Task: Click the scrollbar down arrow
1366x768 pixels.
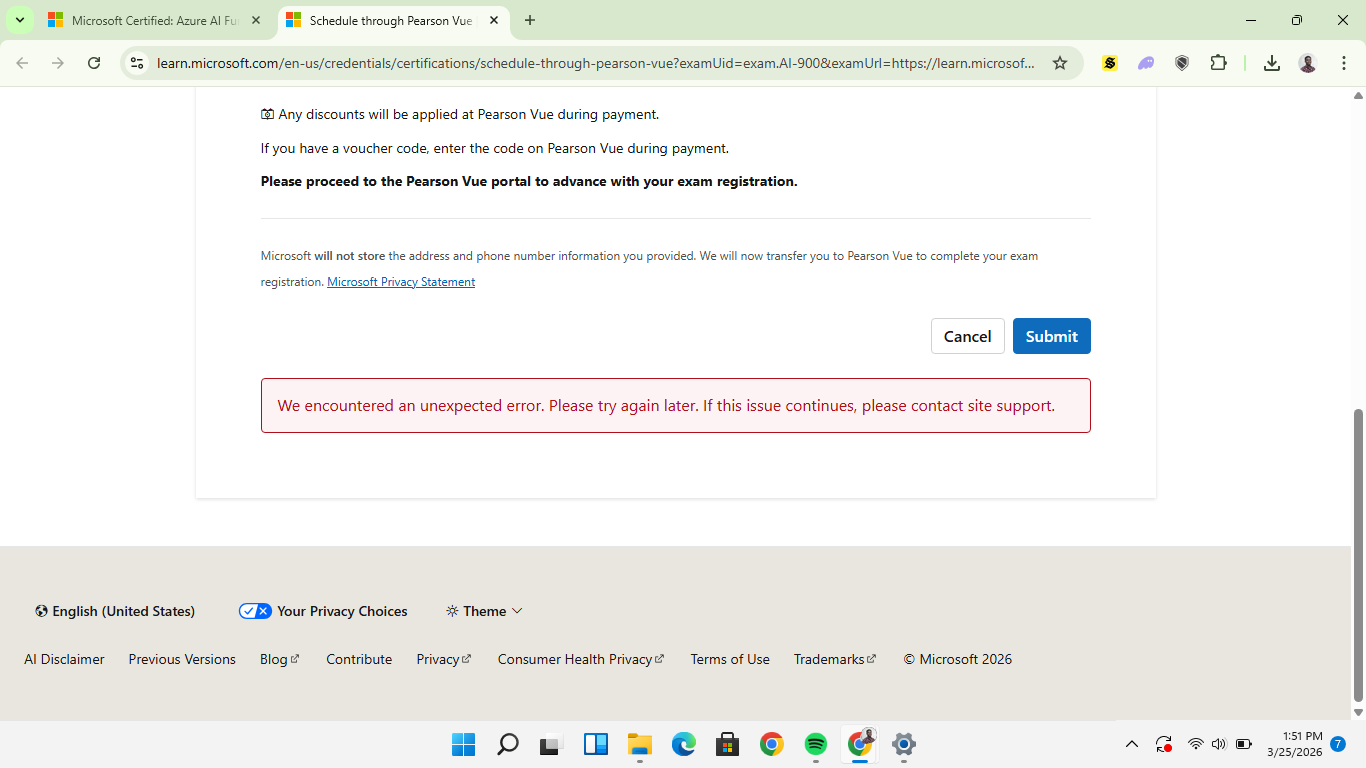Action: pos(1358,712)
